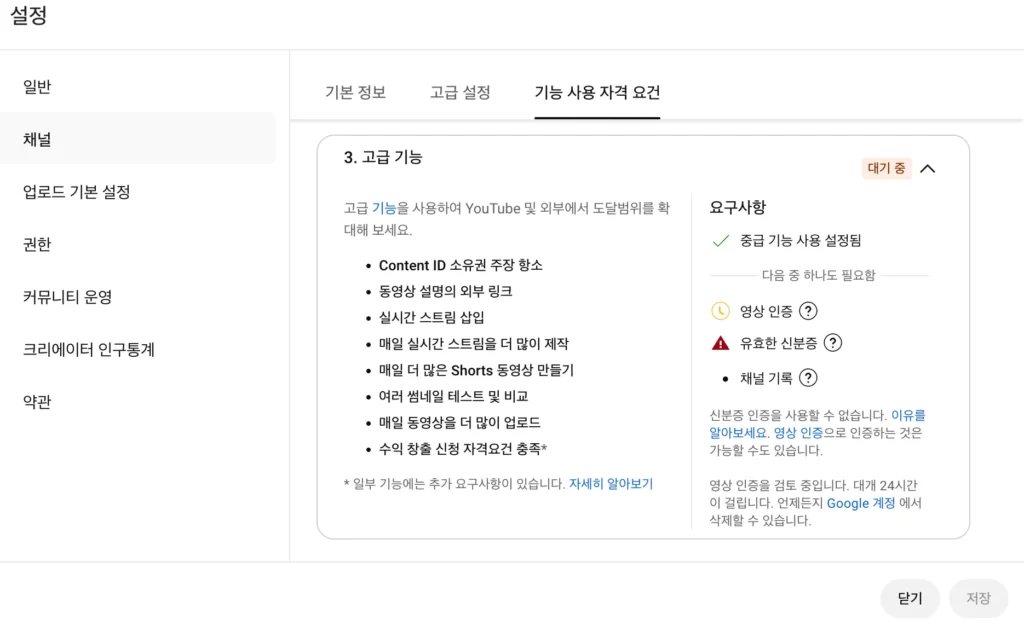Open 일반 settings in the sidebar
Screen dimensions: 1024x626
tap(37, 87)
